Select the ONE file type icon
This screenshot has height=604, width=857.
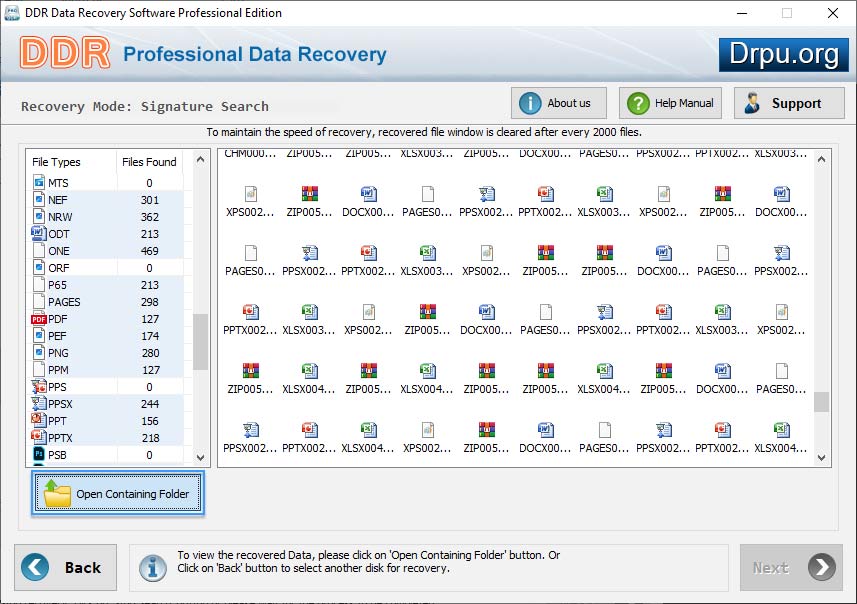coord(39,250)
